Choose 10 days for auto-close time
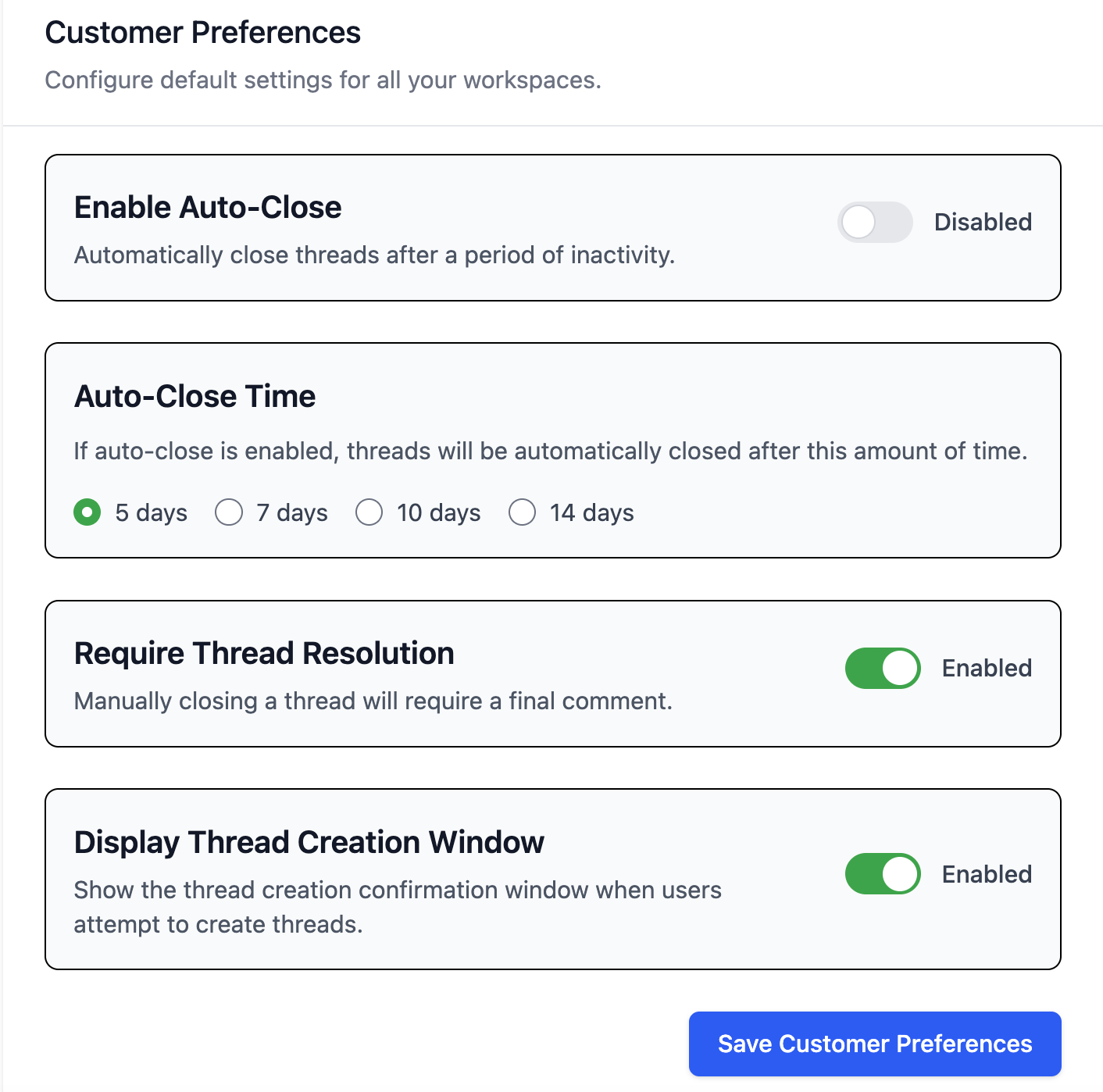Screen dimensions: 1103x1092 pos(369,512)
